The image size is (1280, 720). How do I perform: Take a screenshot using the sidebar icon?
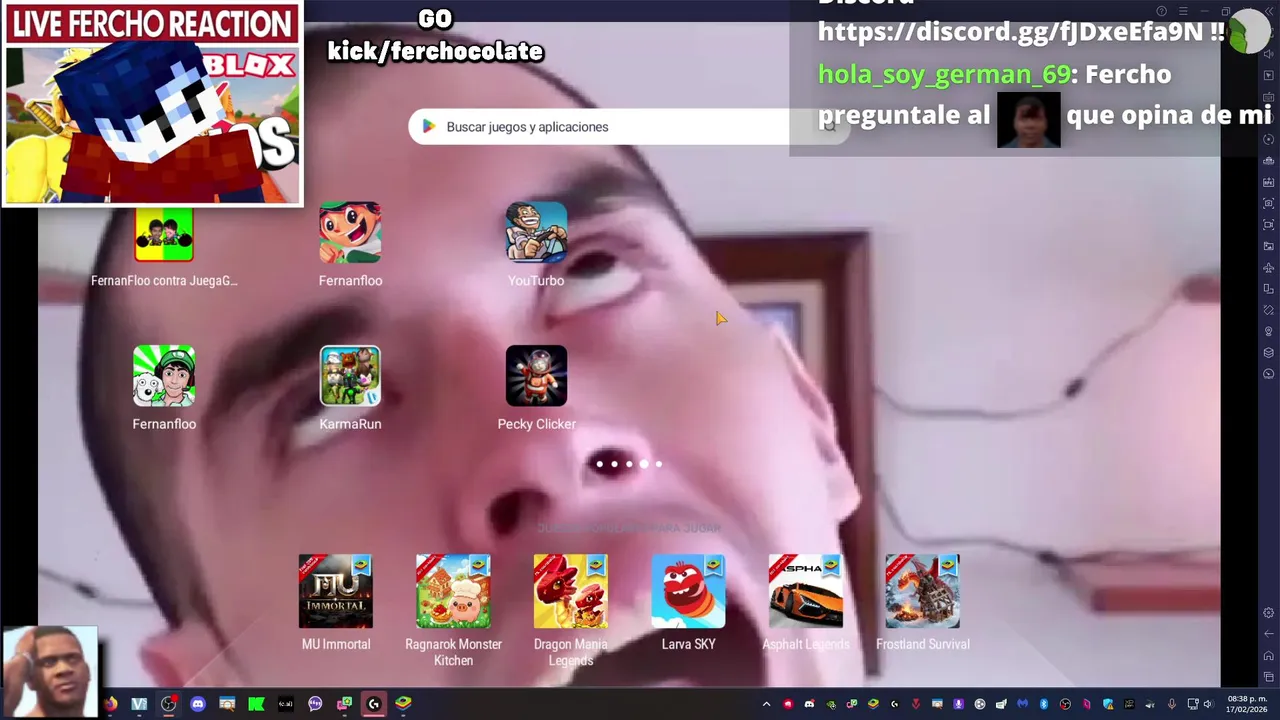pos(1268,203)
